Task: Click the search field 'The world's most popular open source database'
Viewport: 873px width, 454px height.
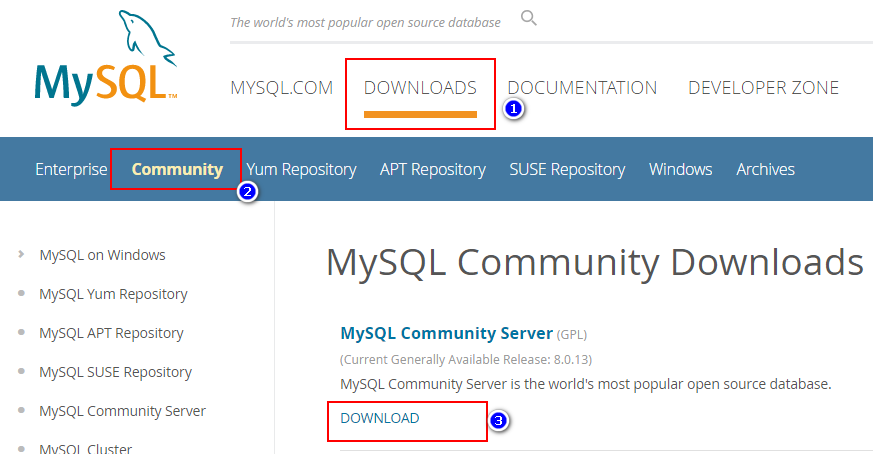Action: click(365, 22)
